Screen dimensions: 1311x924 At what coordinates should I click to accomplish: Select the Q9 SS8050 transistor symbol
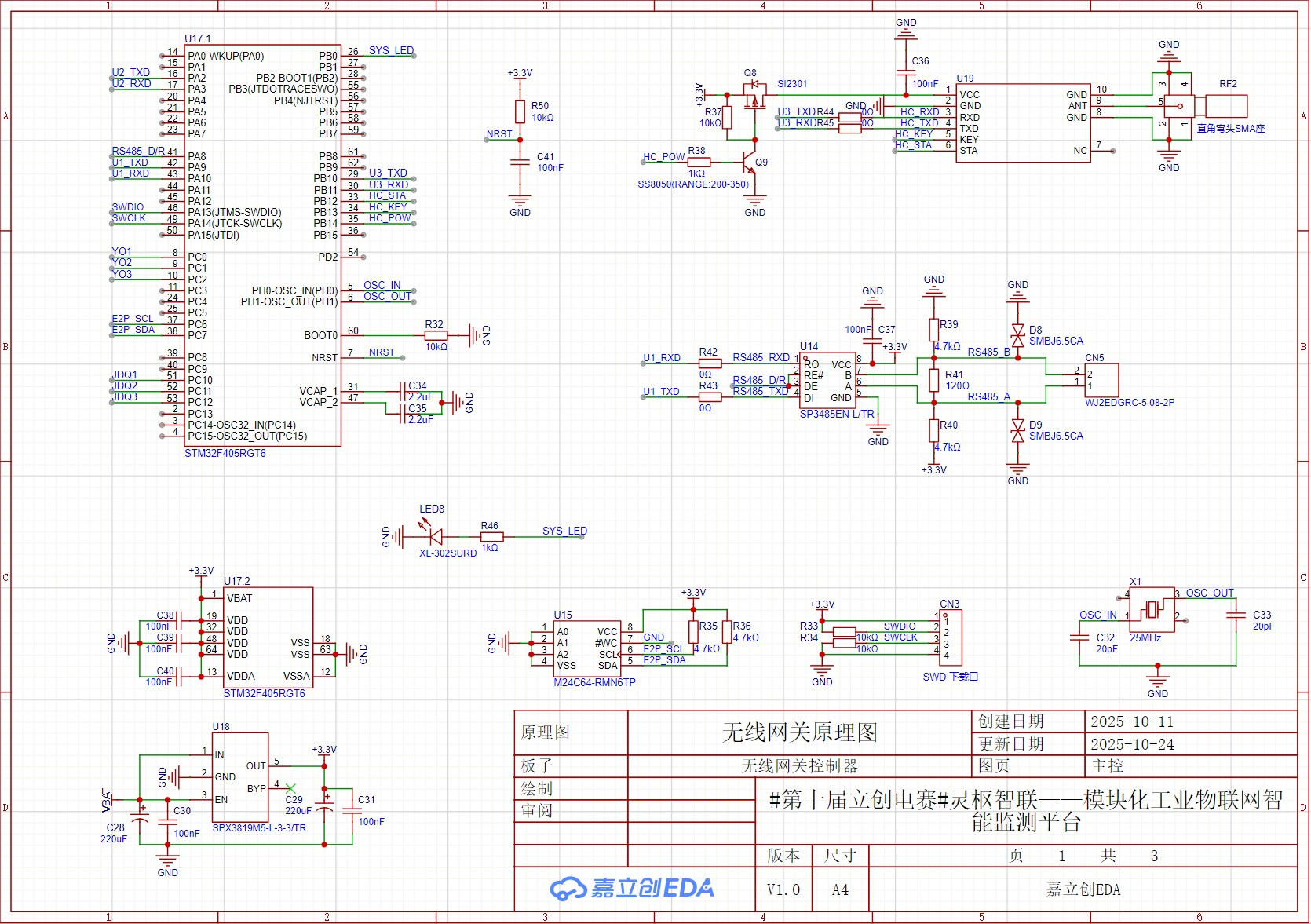(x=749, y=163)
